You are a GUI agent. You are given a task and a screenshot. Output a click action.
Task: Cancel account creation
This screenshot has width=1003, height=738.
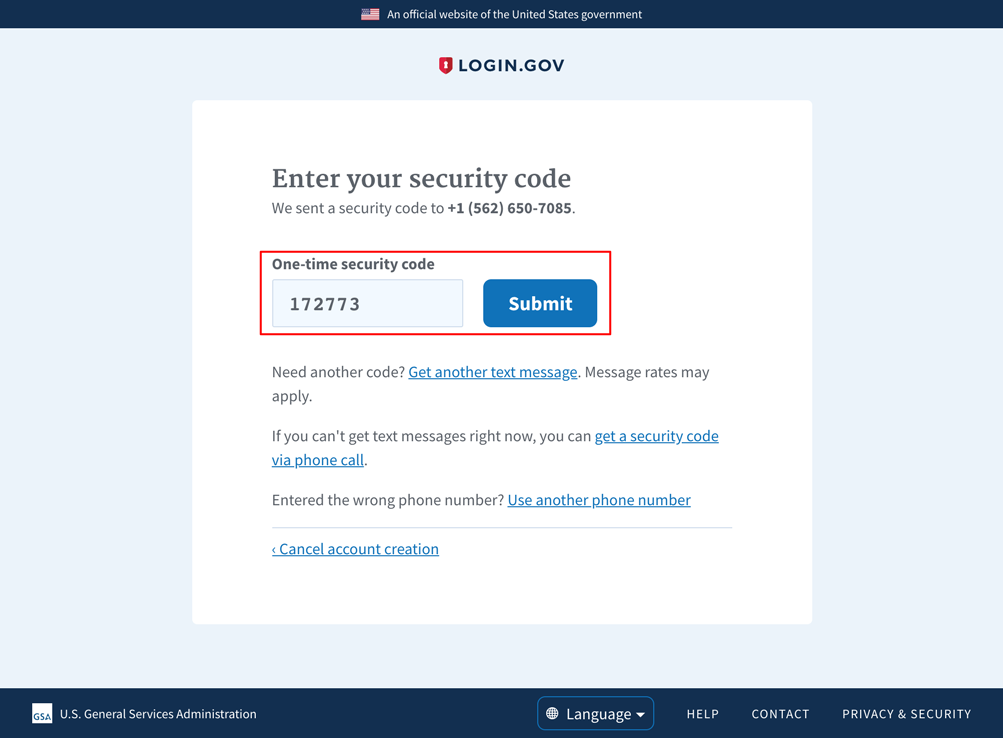355,549
